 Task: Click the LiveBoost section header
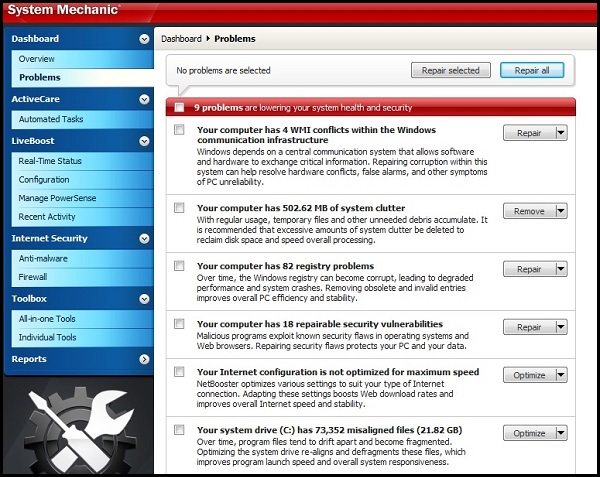tap(33, 141)
